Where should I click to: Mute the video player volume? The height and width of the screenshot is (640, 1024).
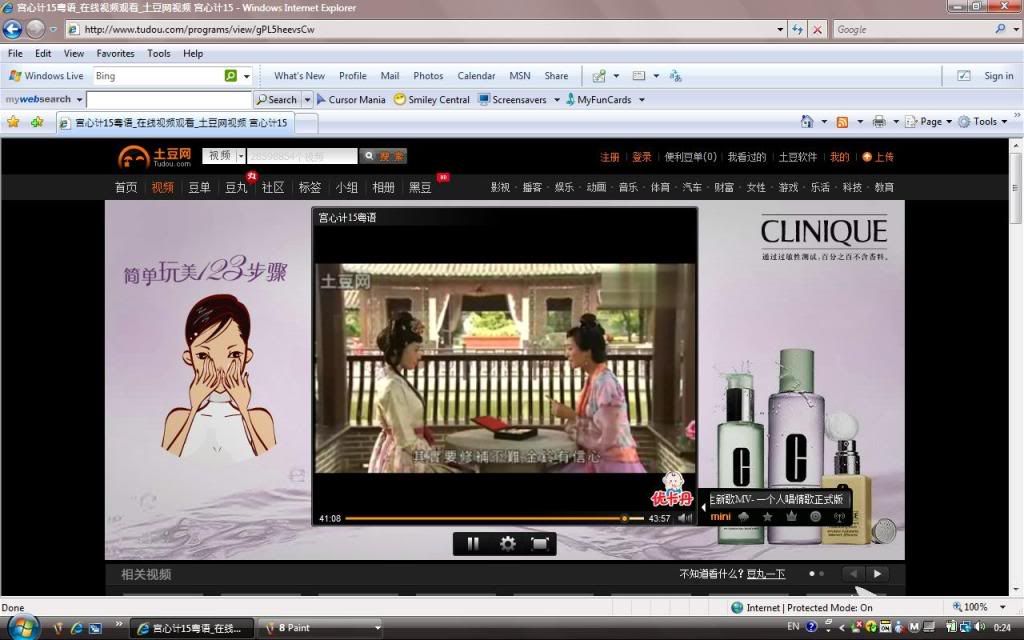click(x=685, y=518)
